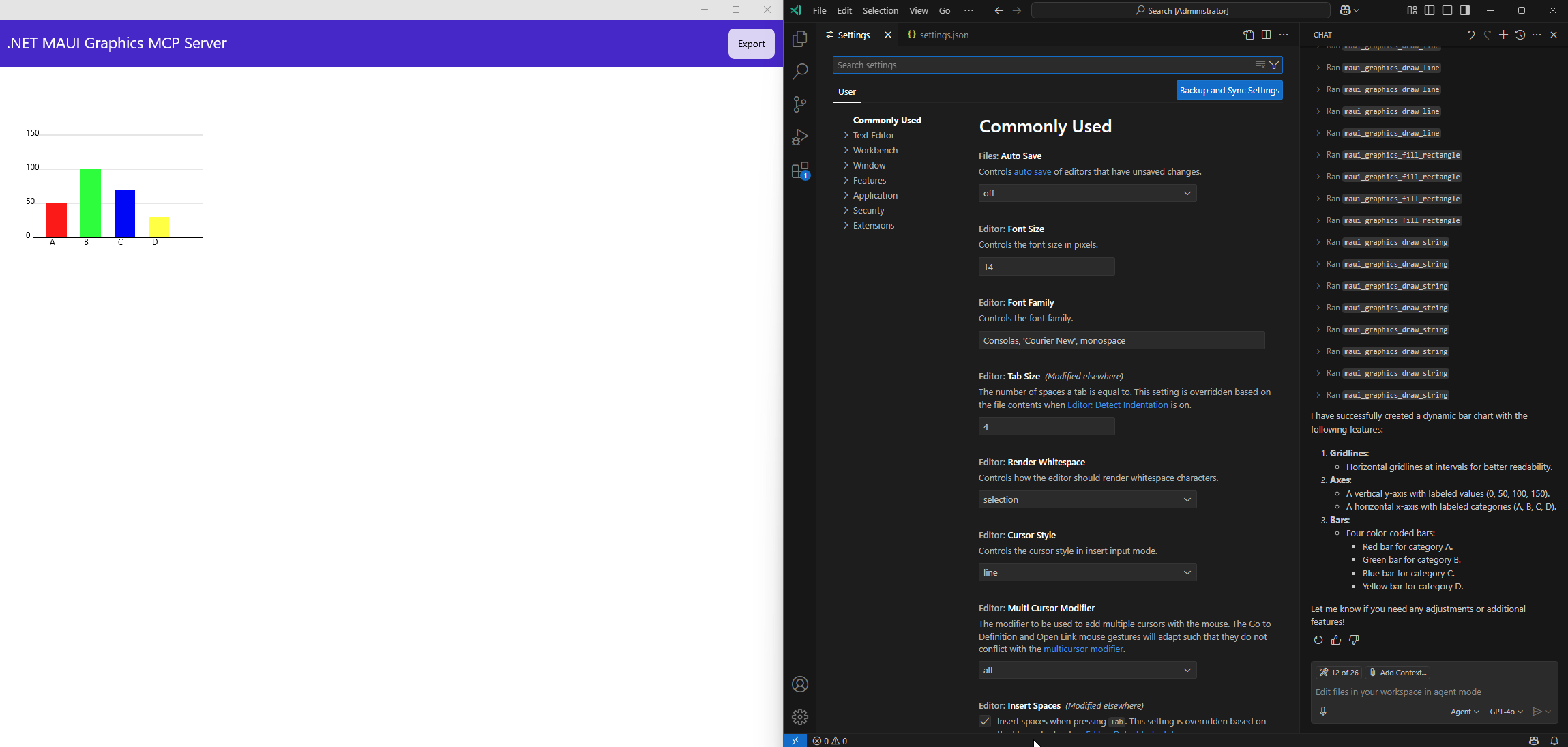Click the Search settings input field

click(x=1041, y=65)
